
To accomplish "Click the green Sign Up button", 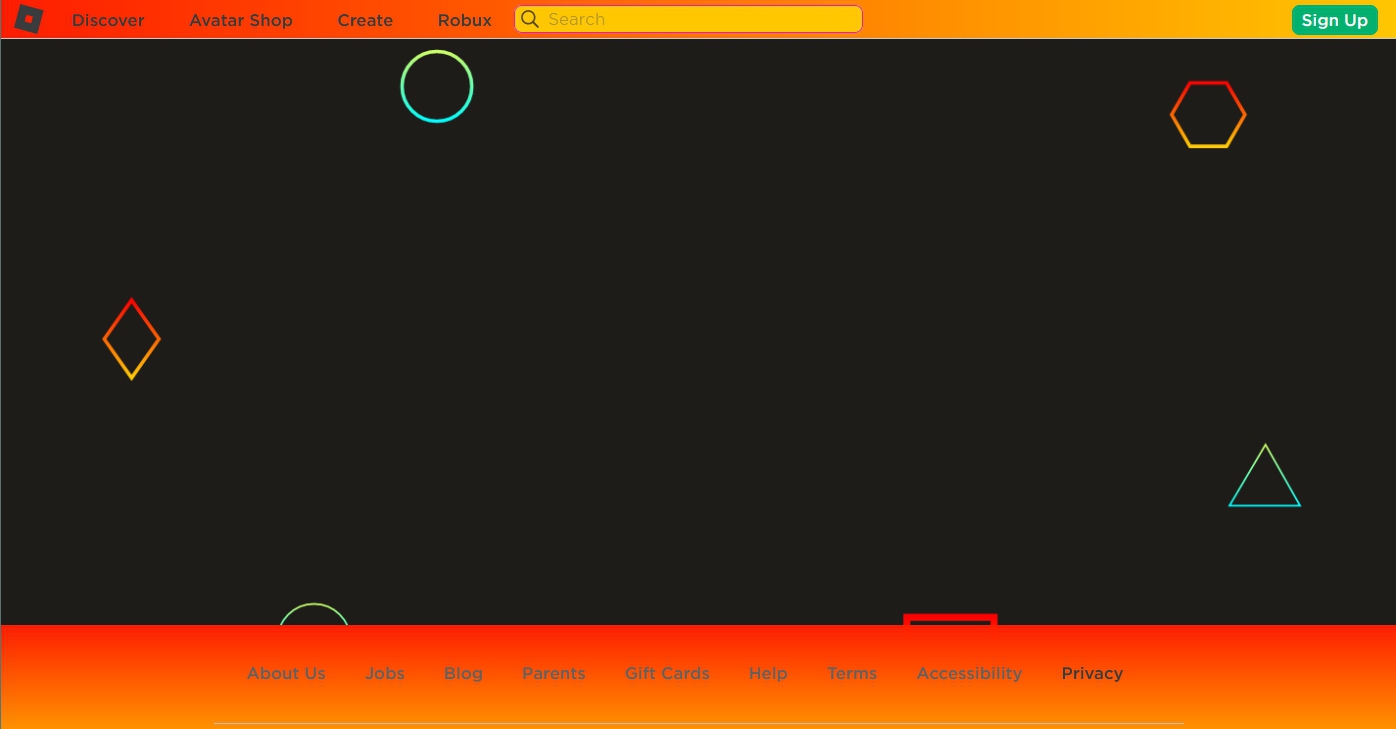I will [1334, 19].
